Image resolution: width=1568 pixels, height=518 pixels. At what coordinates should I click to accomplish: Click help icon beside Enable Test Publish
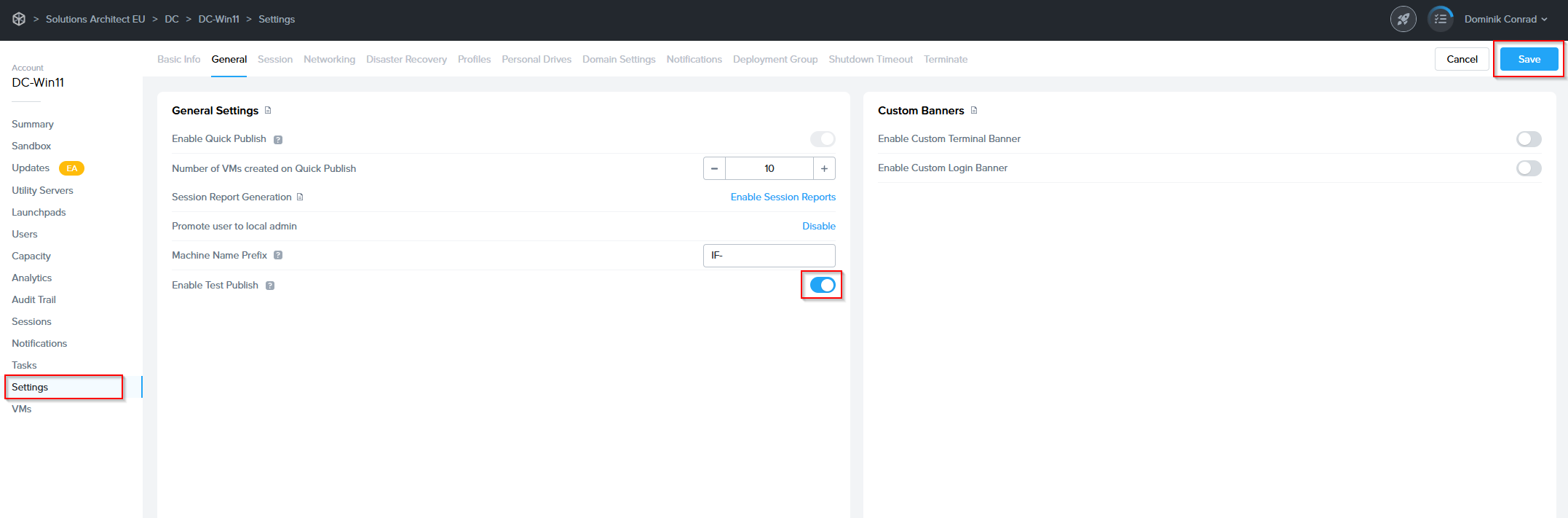coord(270,286)
